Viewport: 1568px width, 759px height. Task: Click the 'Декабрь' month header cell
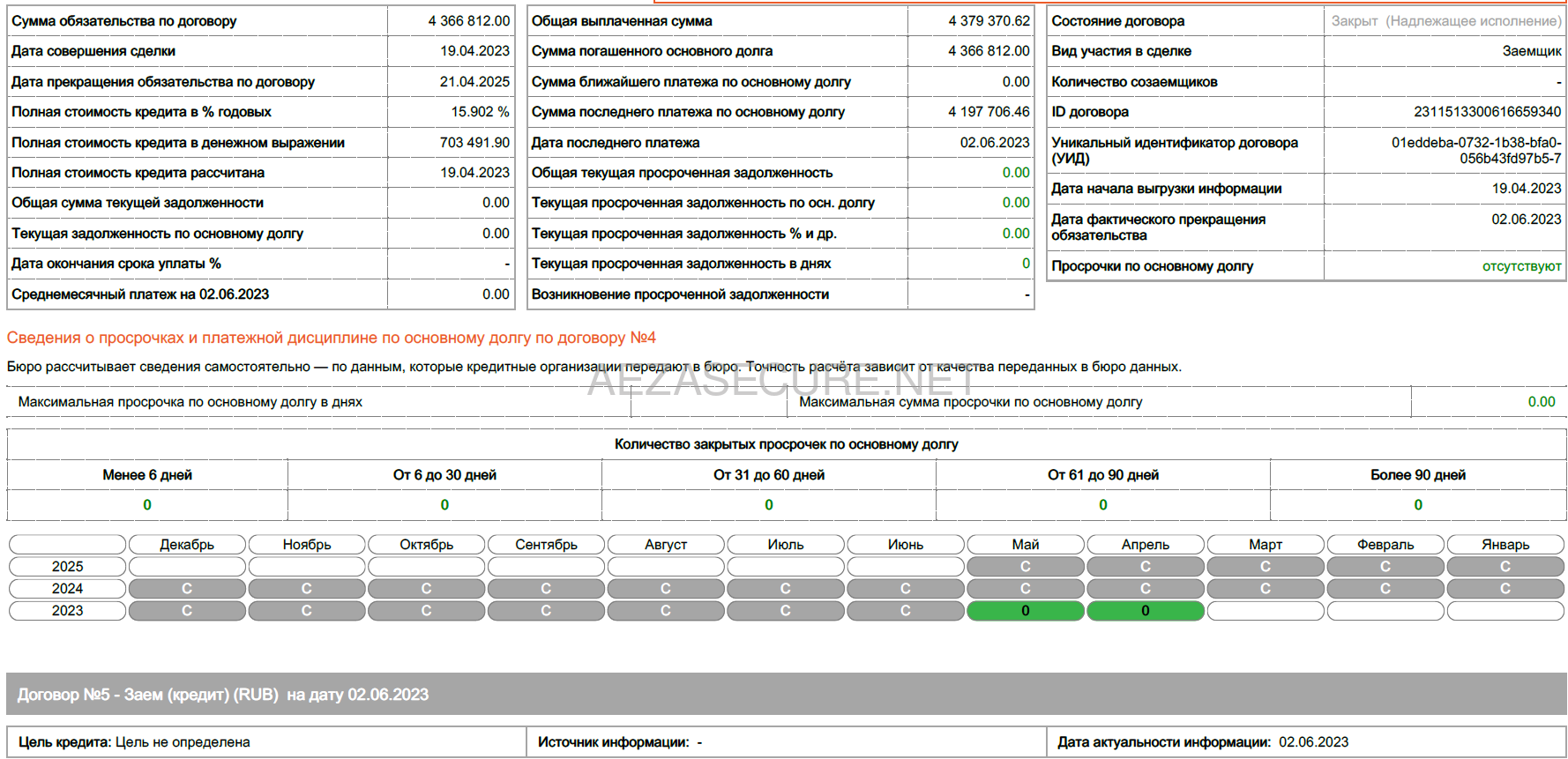click(x=187, y=545)
